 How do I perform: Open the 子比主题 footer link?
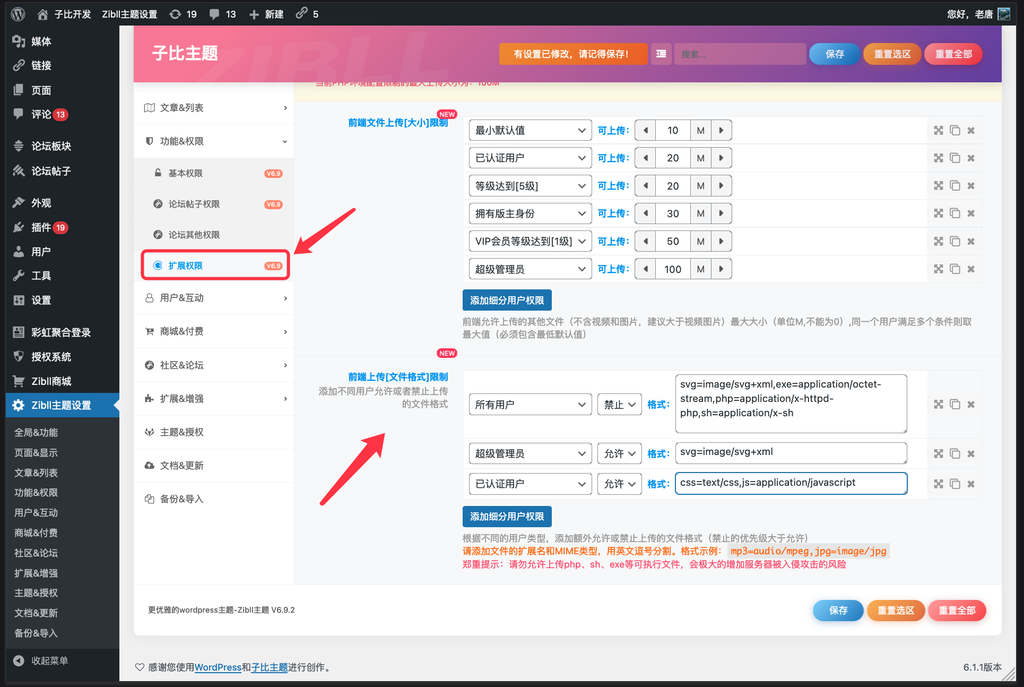pyautogui.click(x=272, y=666)
